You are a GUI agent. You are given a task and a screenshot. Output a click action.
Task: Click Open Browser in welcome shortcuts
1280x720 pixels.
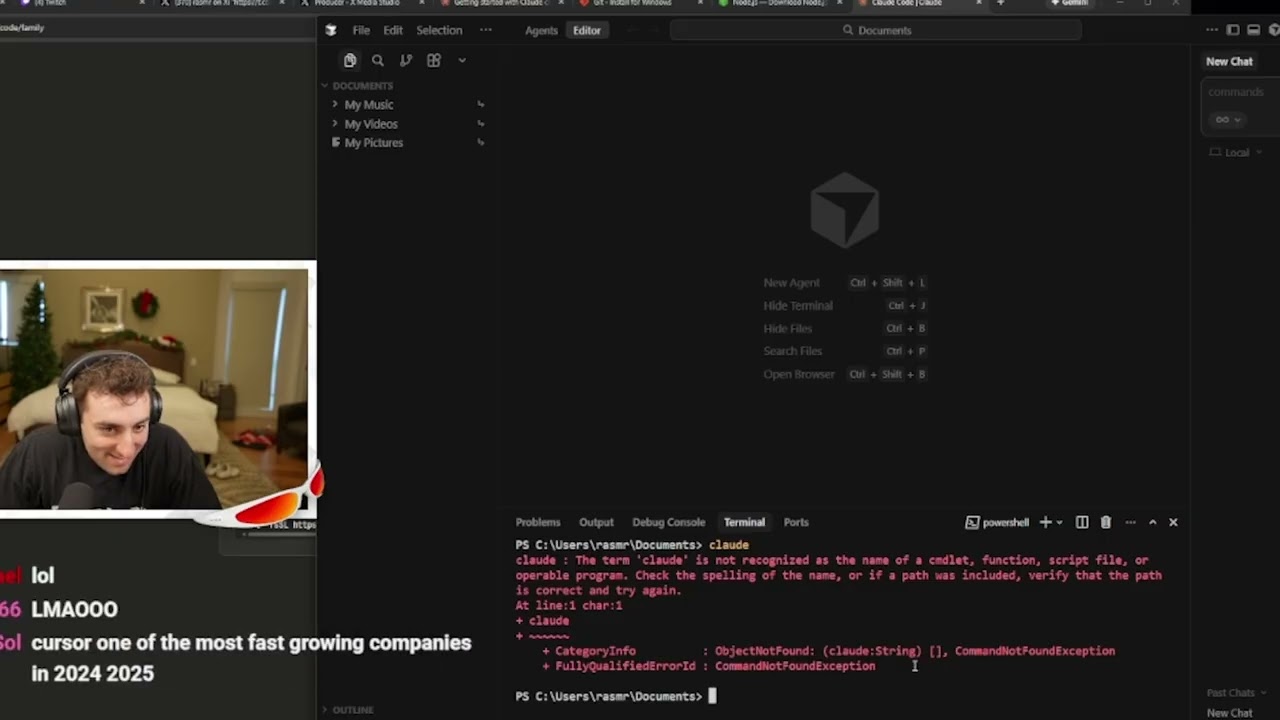798,374
